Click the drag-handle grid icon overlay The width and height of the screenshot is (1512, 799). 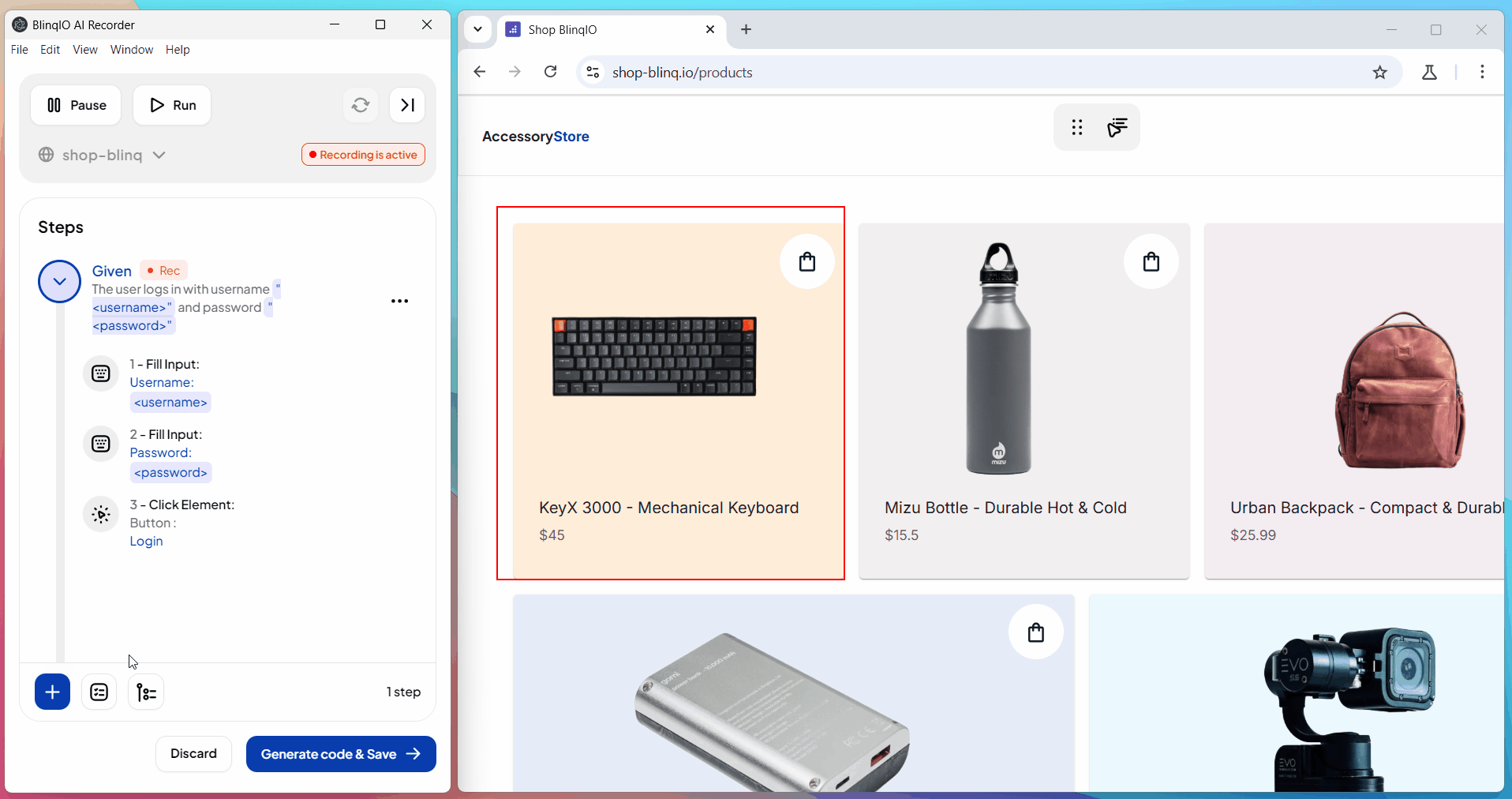pos(1076,127)
